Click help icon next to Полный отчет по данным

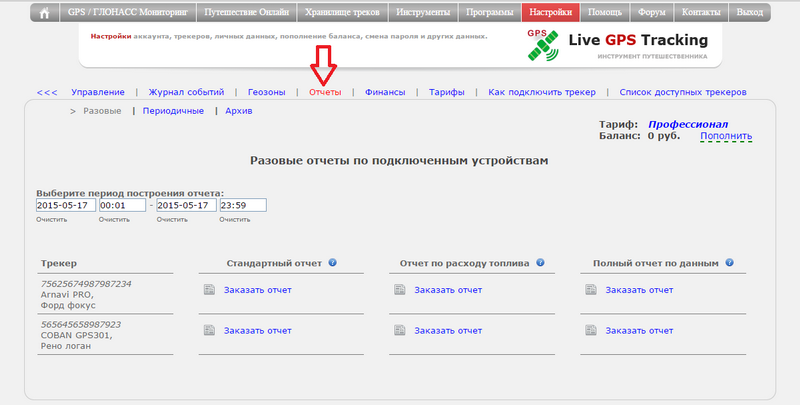tap(730, 264)
